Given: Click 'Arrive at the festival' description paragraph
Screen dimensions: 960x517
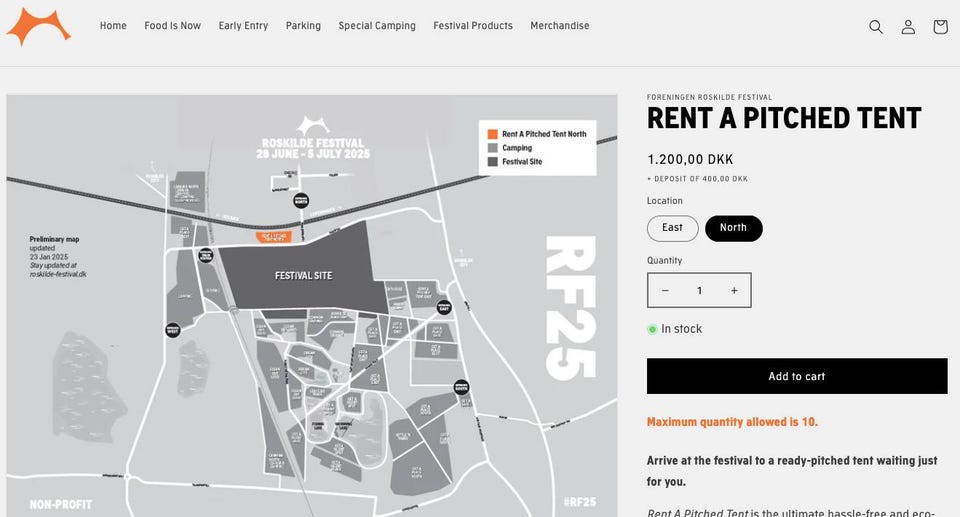Looking at the screenshot, I should (792, 471).
